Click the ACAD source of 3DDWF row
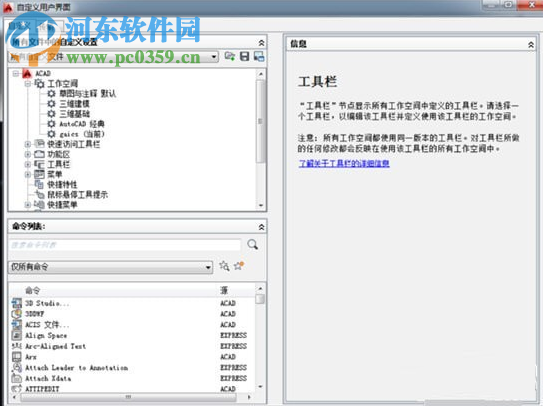 point(228,314)
